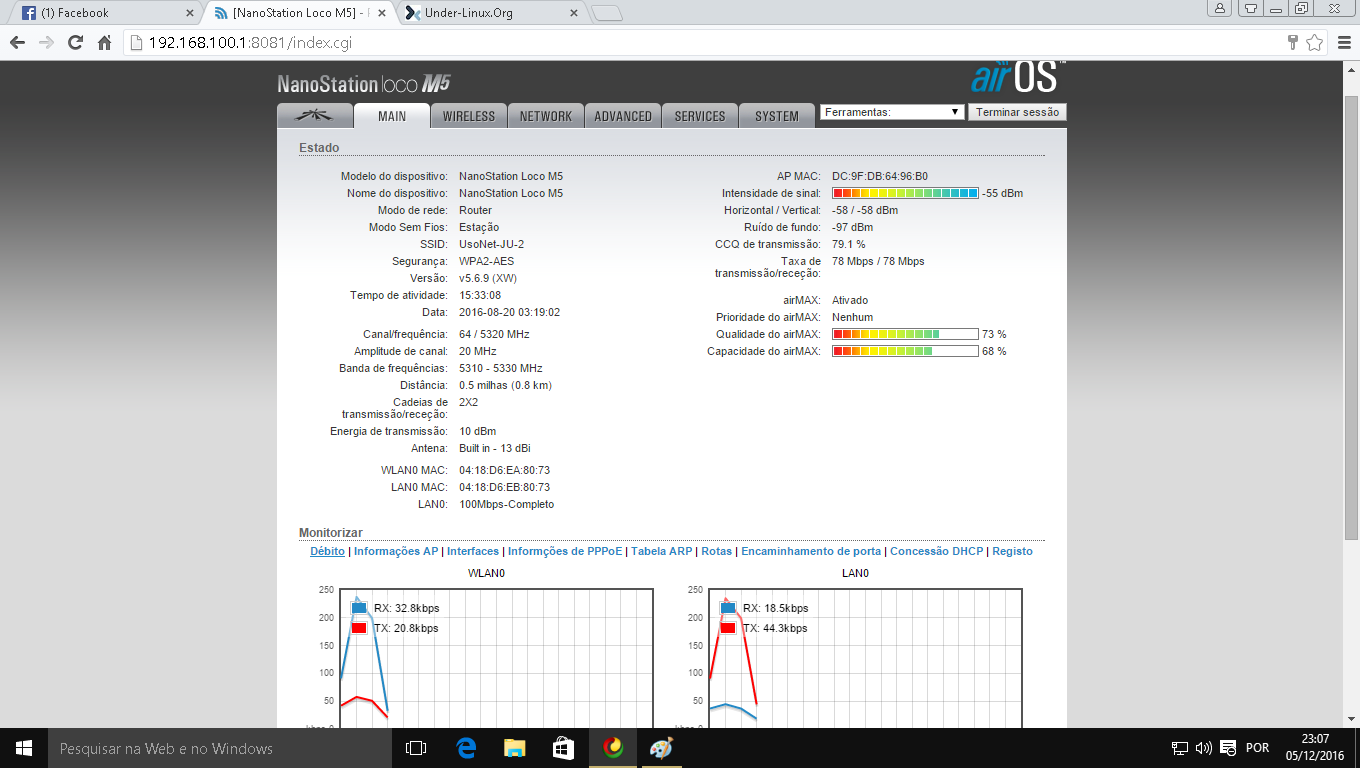Screen dimensions: 1360x768
Task: Open Informções de PPPoE link
Action: coord(565,551)
